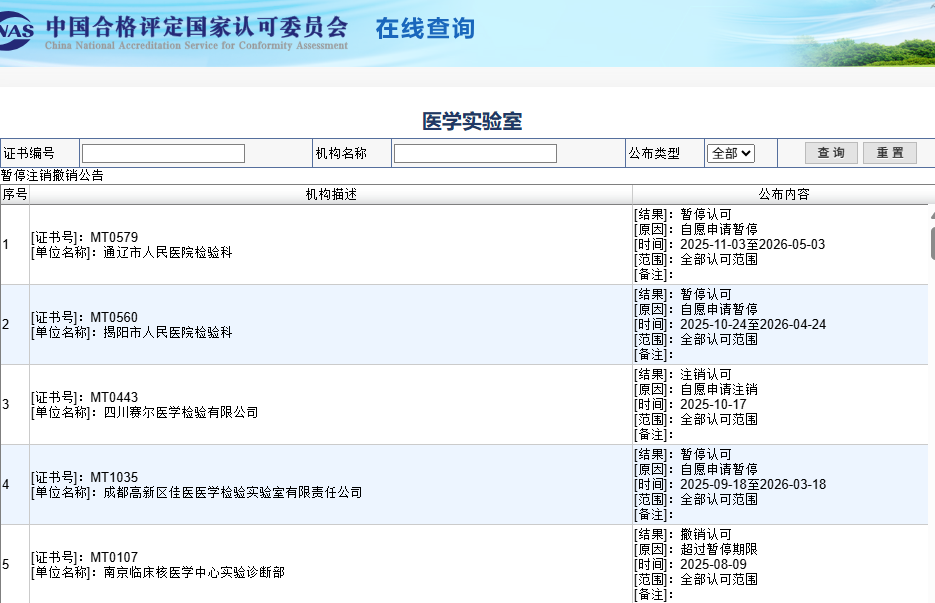Focus the 证书编号 input field
This screenshot has width=935, height=603.
pos(163,153)
